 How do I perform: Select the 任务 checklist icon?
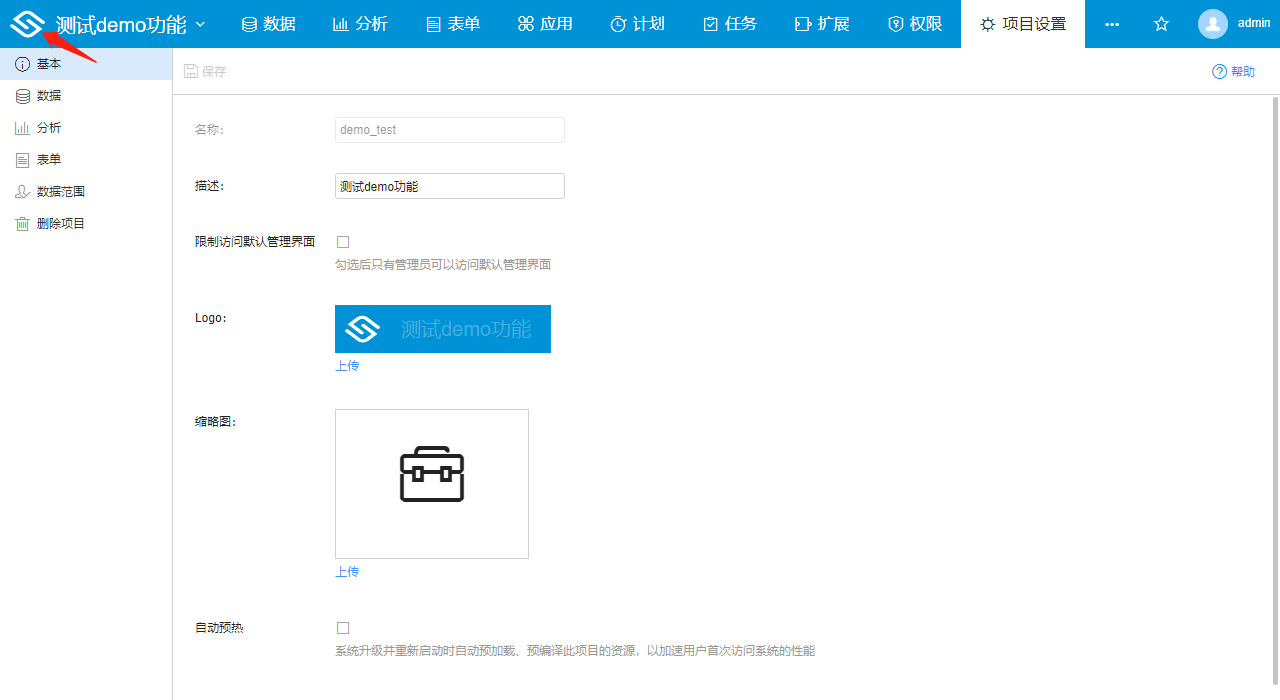click(710, 23)
